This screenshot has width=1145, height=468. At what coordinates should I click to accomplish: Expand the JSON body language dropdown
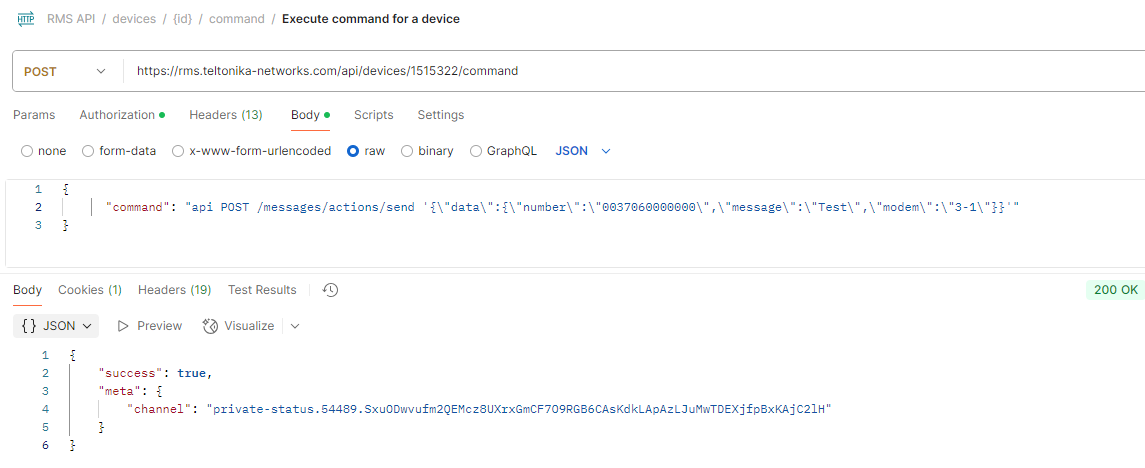click(x=583, y=151)
